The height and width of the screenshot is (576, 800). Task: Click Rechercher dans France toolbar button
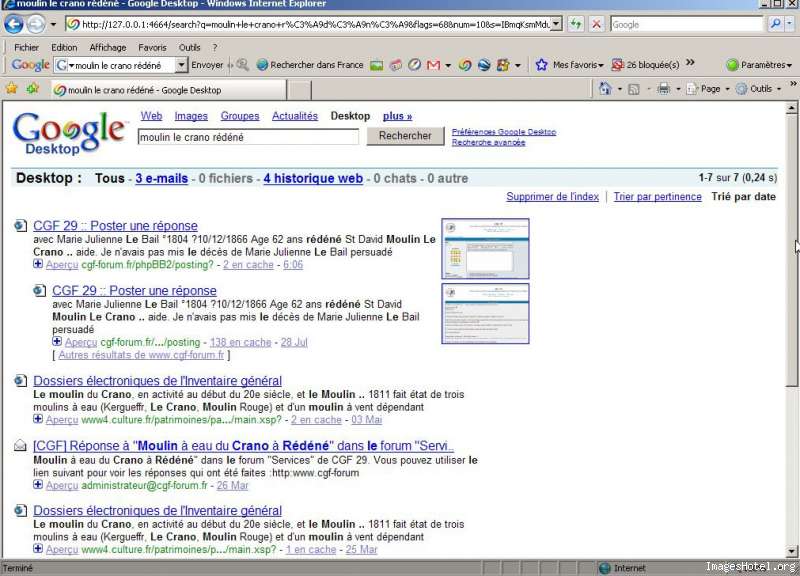click(310, 65)
